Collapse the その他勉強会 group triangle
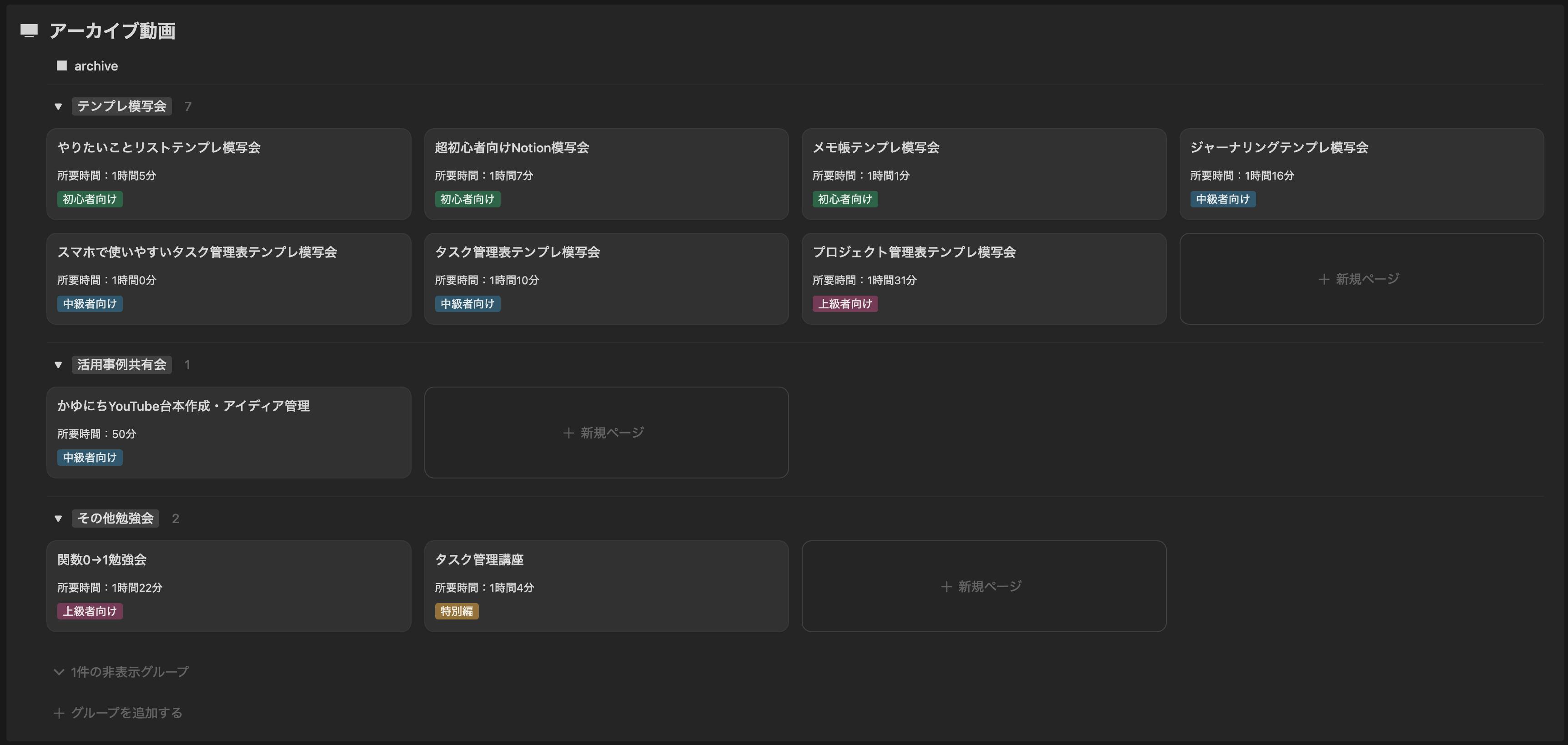The width and height of the screenshot is (1568, 745). [58, 518]
